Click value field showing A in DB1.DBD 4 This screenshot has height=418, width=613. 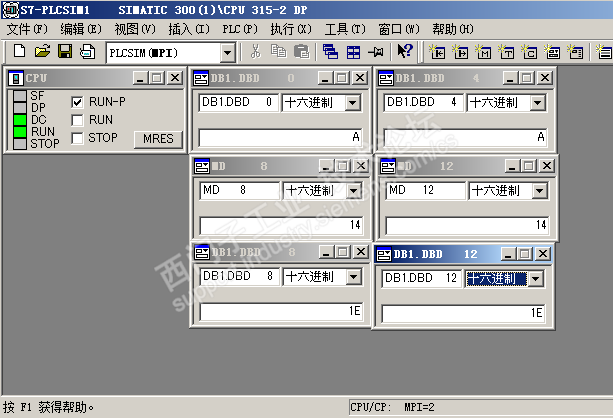[465, 138]
